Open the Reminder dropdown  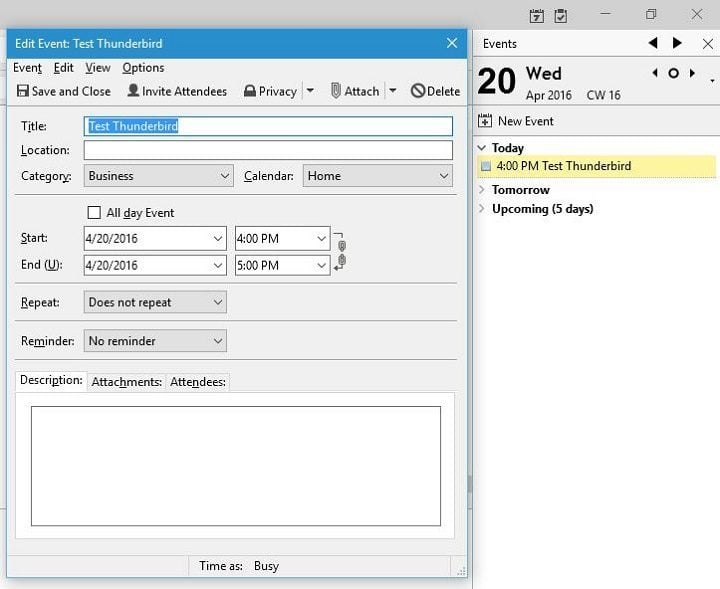[155, 341]
